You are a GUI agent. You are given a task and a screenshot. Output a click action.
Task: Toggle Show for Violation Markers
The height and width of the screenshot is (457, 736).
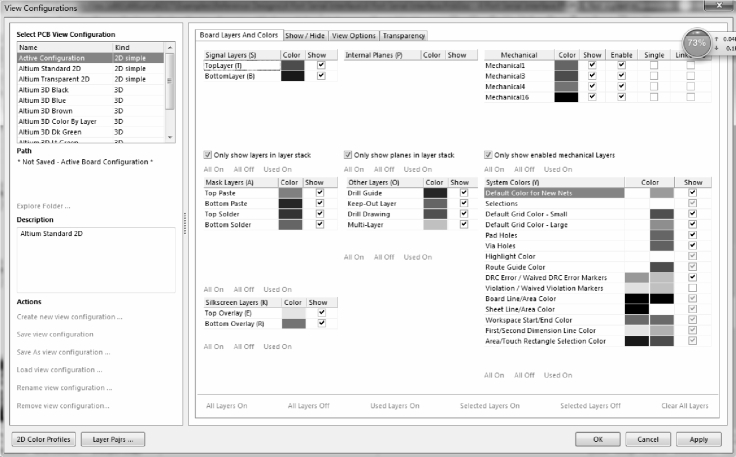[692, 288]
